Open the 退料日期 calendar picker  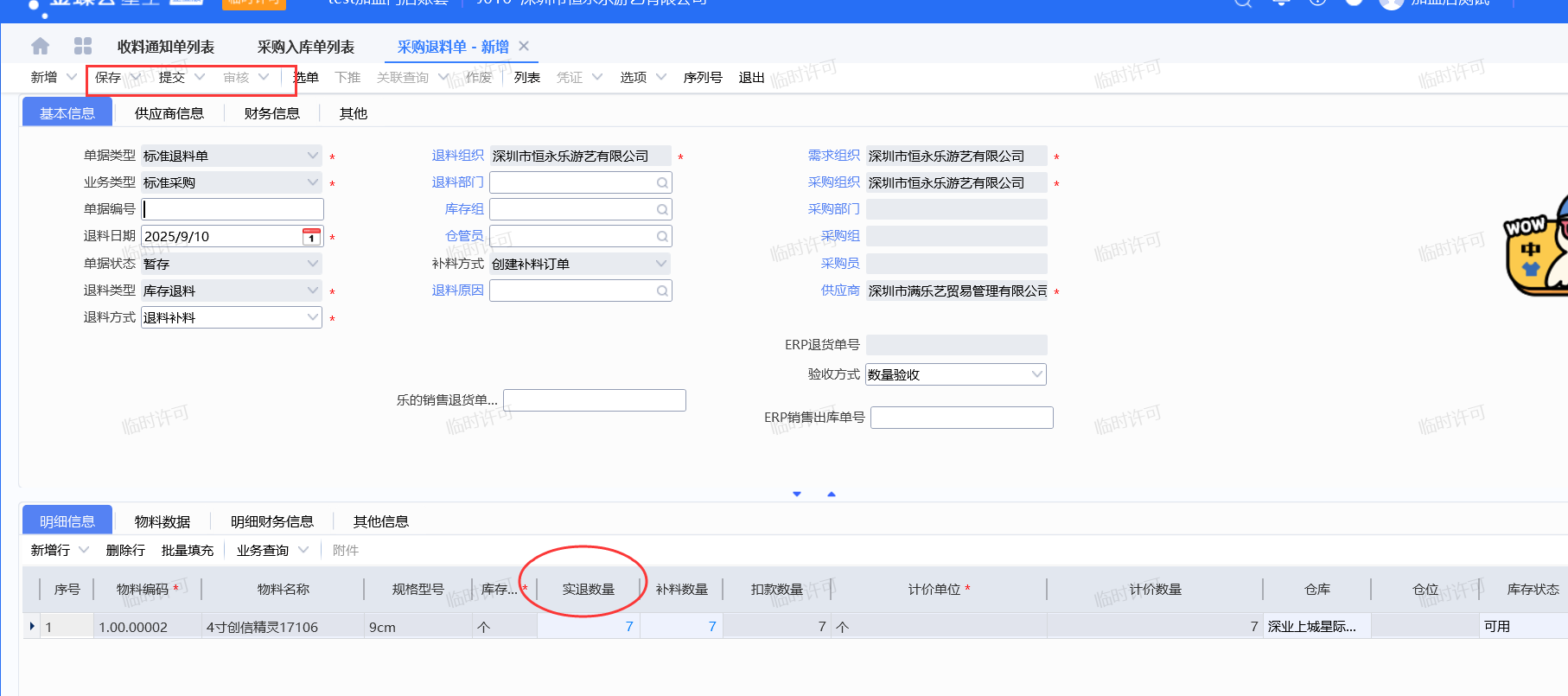pyautogui.click(x=311, y=237)
